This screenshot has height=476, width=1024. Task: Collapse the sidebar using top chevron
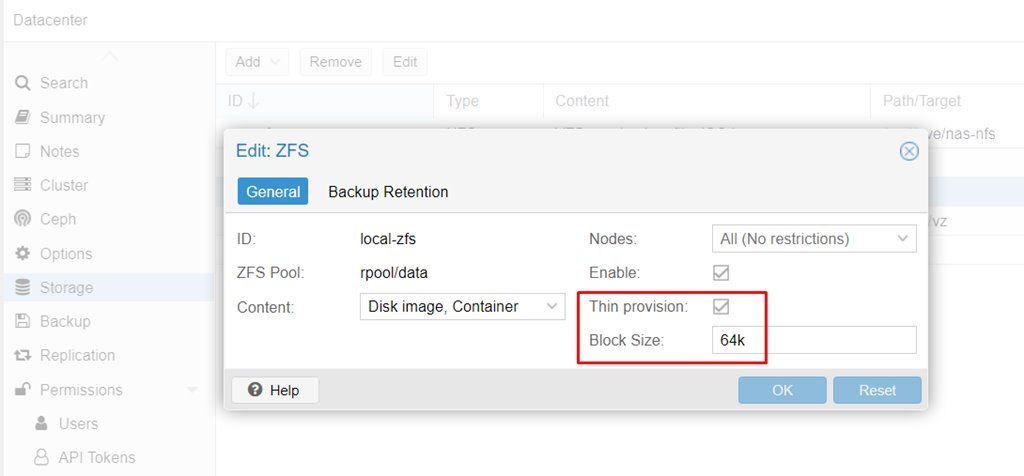coord(109,57)
